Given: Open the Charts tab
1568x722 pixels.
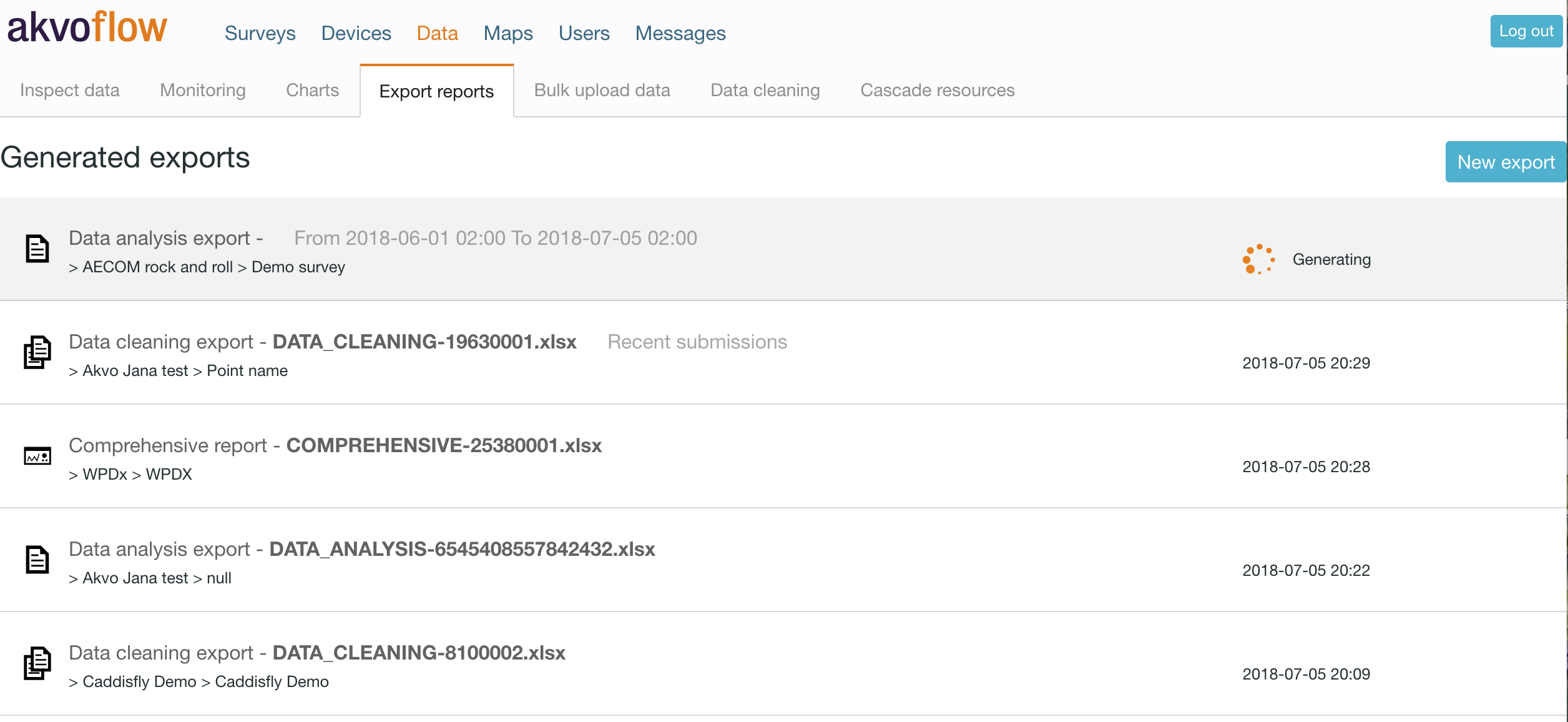Looking at the screenshot, I should pos(312,91).
